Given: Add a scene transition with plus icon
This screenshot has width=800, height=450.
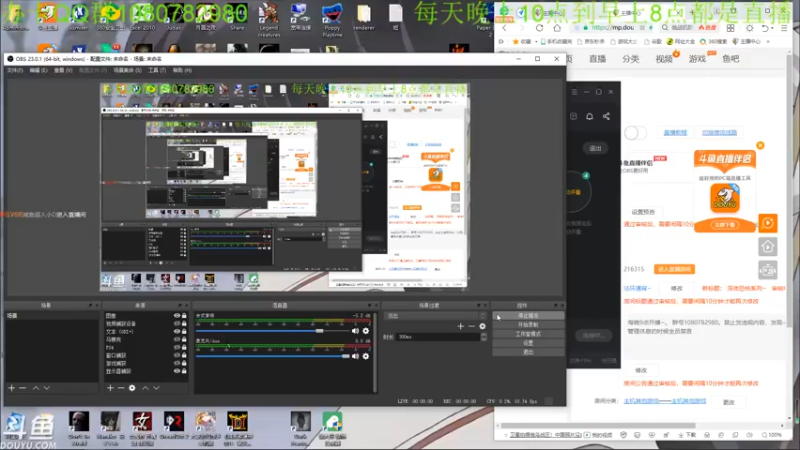Looking at the screenshot, I should 461,326.
